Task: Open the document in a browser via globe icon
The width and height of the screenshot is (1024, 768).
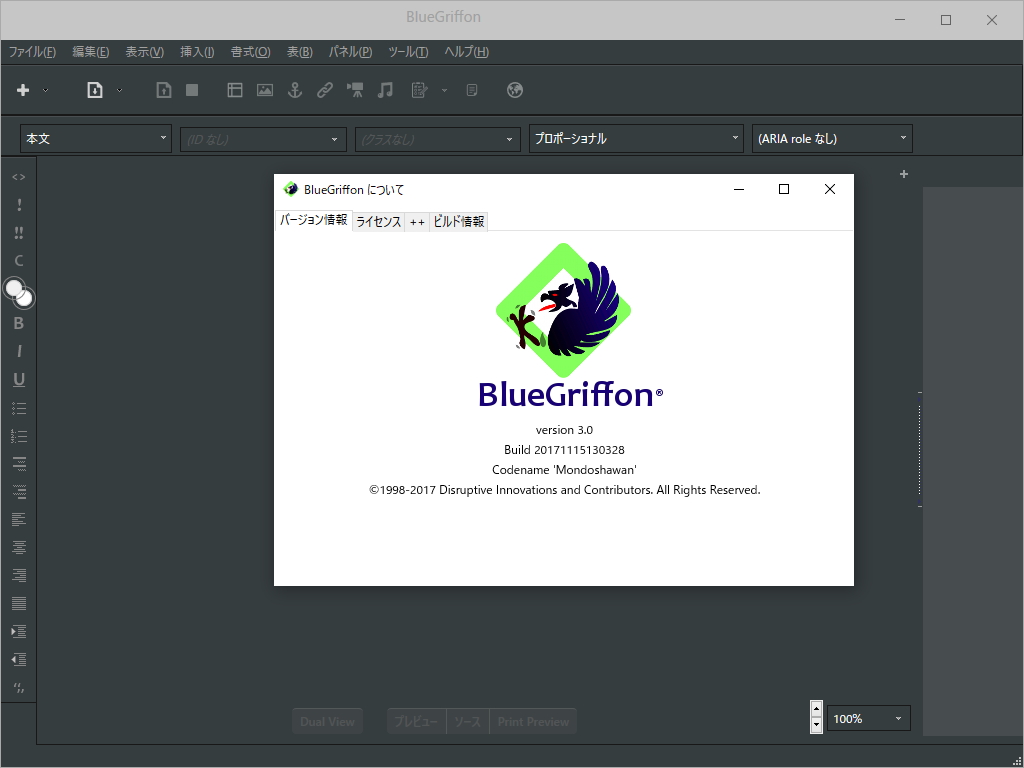Action: (x=514, y=90)
